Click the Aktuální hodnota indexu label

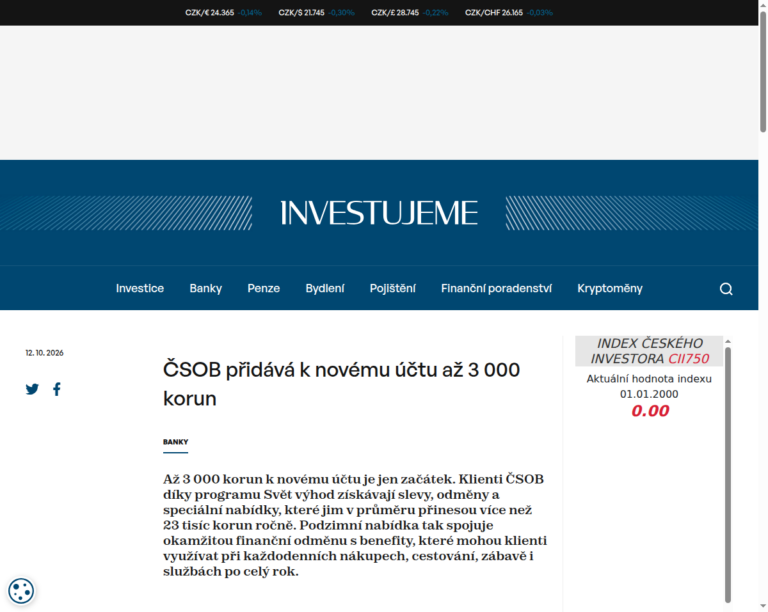tap(649, 378)
